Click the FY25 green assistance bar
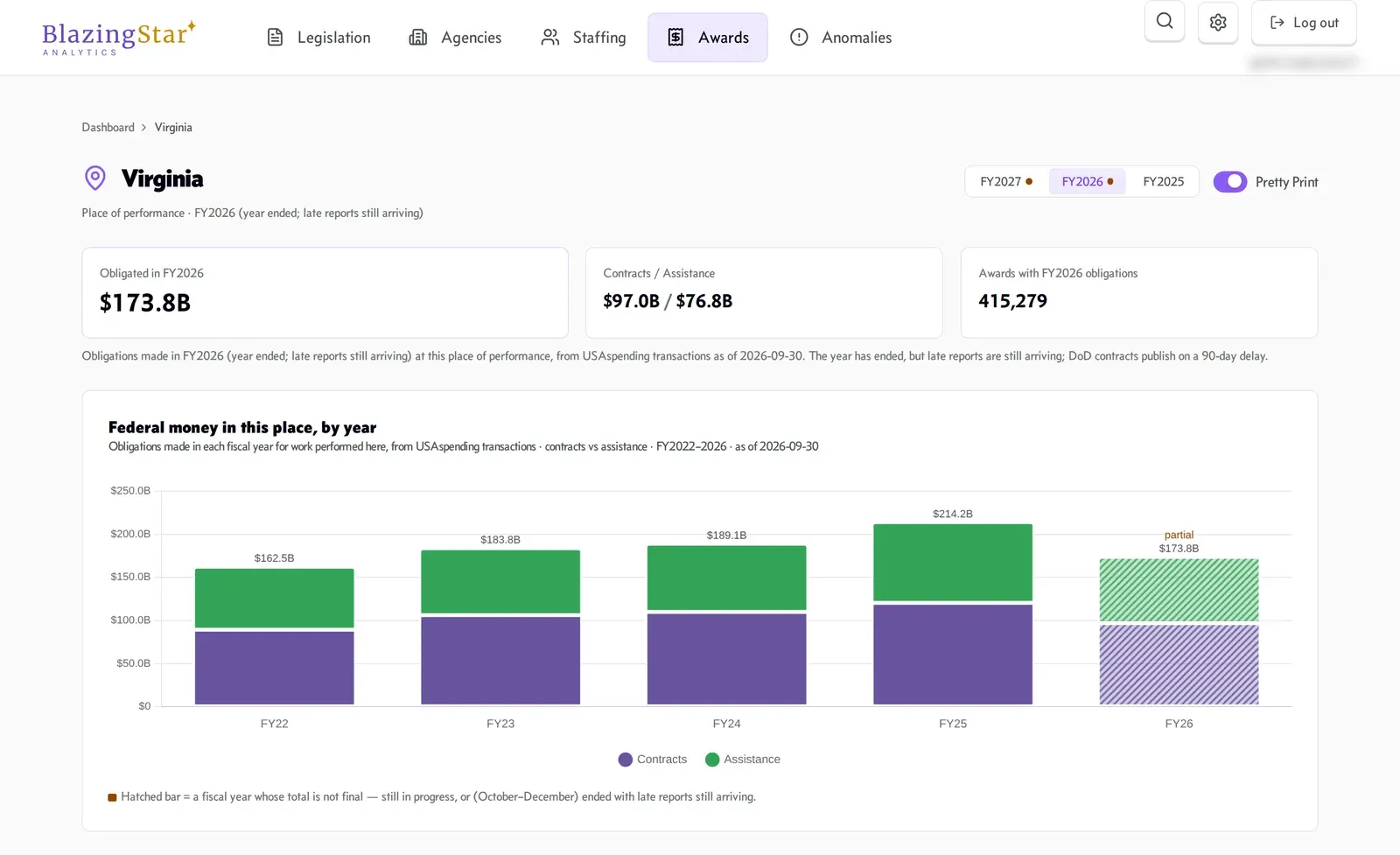Screen dimensions: 1400x855 (953, 563)
